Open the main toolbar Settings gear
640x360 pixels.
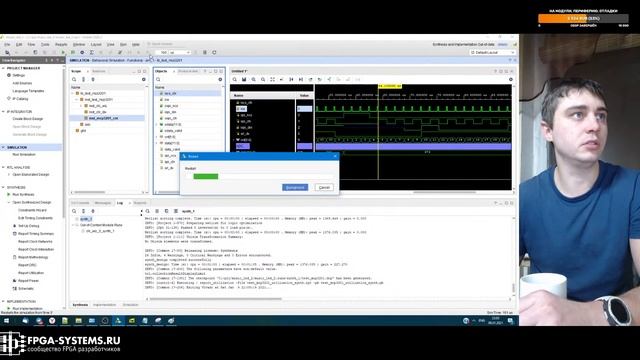tap(82, 53)
